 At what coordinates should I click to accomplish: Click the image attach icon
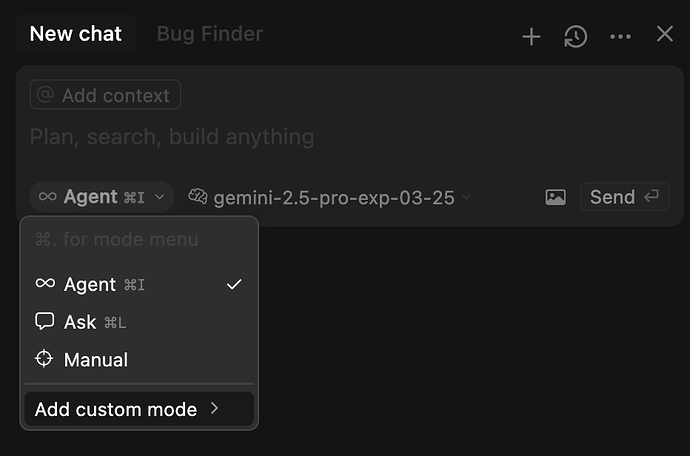555,197
